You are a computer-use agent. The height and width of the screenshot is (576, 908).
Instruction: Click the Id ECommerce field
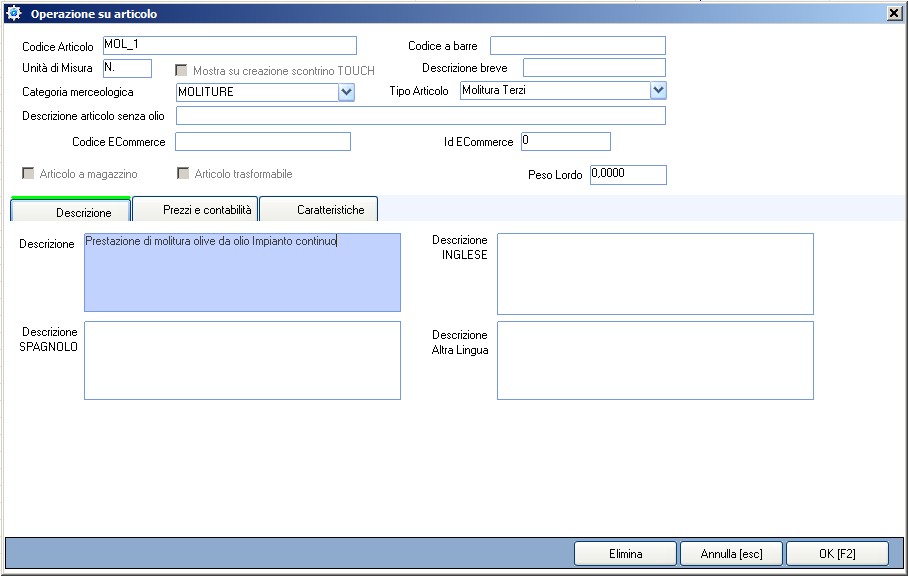pos(565,141)
